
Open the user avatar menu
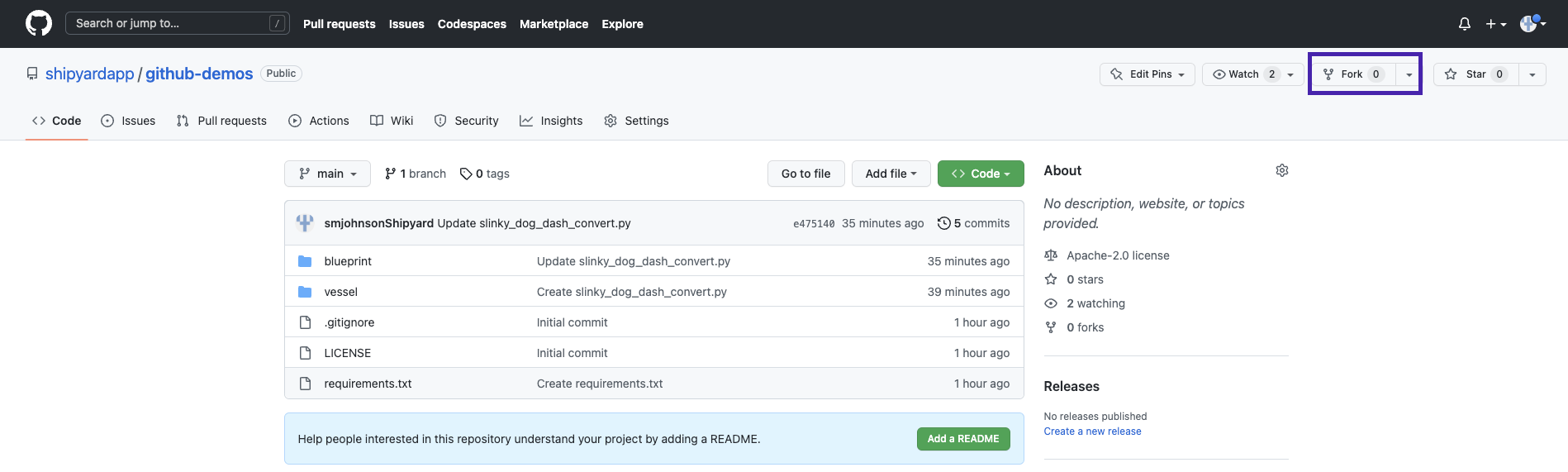point(1533,23)
